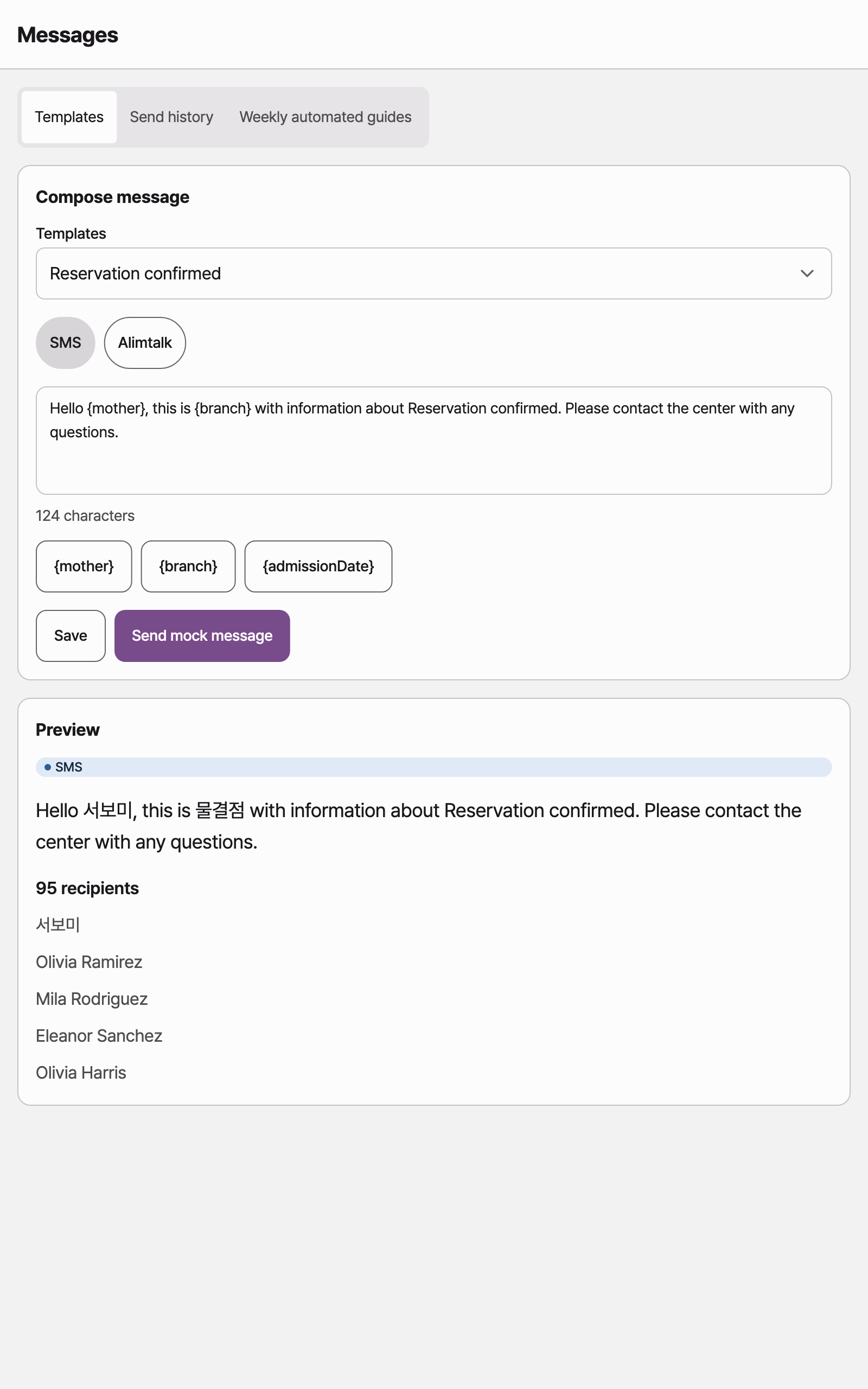Open Weekly automated guides tab
The height and width of the screenshot is (1389, 868).
click(325, 117)
